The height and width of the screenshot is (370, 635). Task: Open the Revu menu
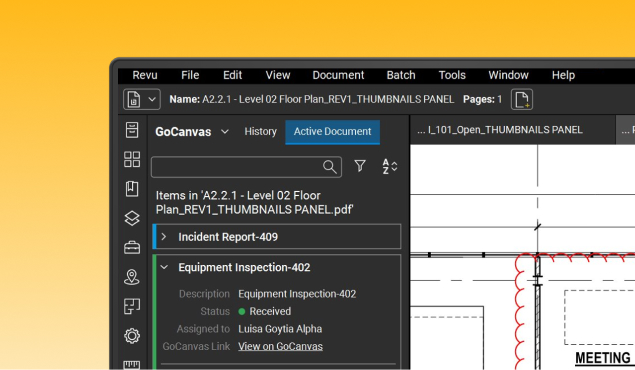(145, 75)
